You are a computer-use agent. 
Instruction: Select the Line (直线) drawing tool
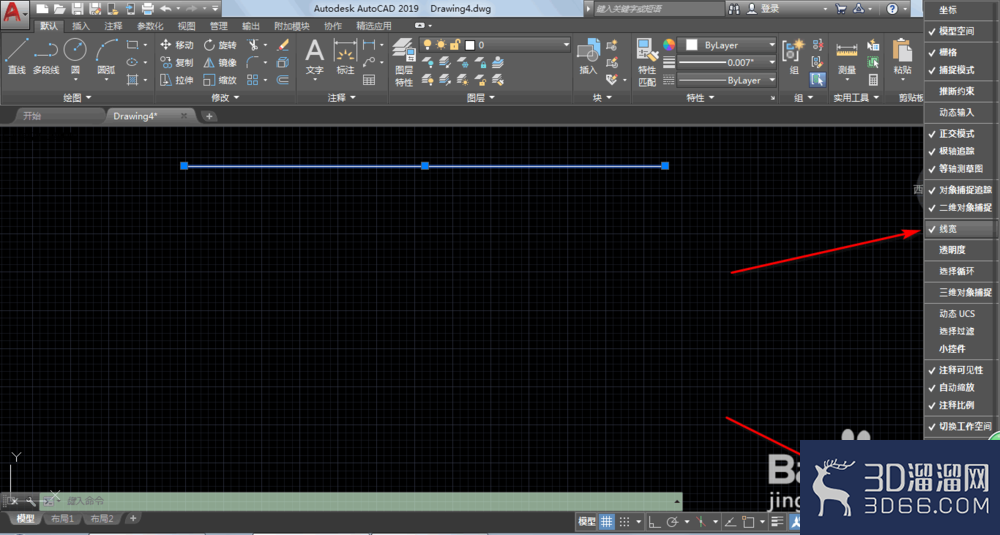tap(17, 57)
